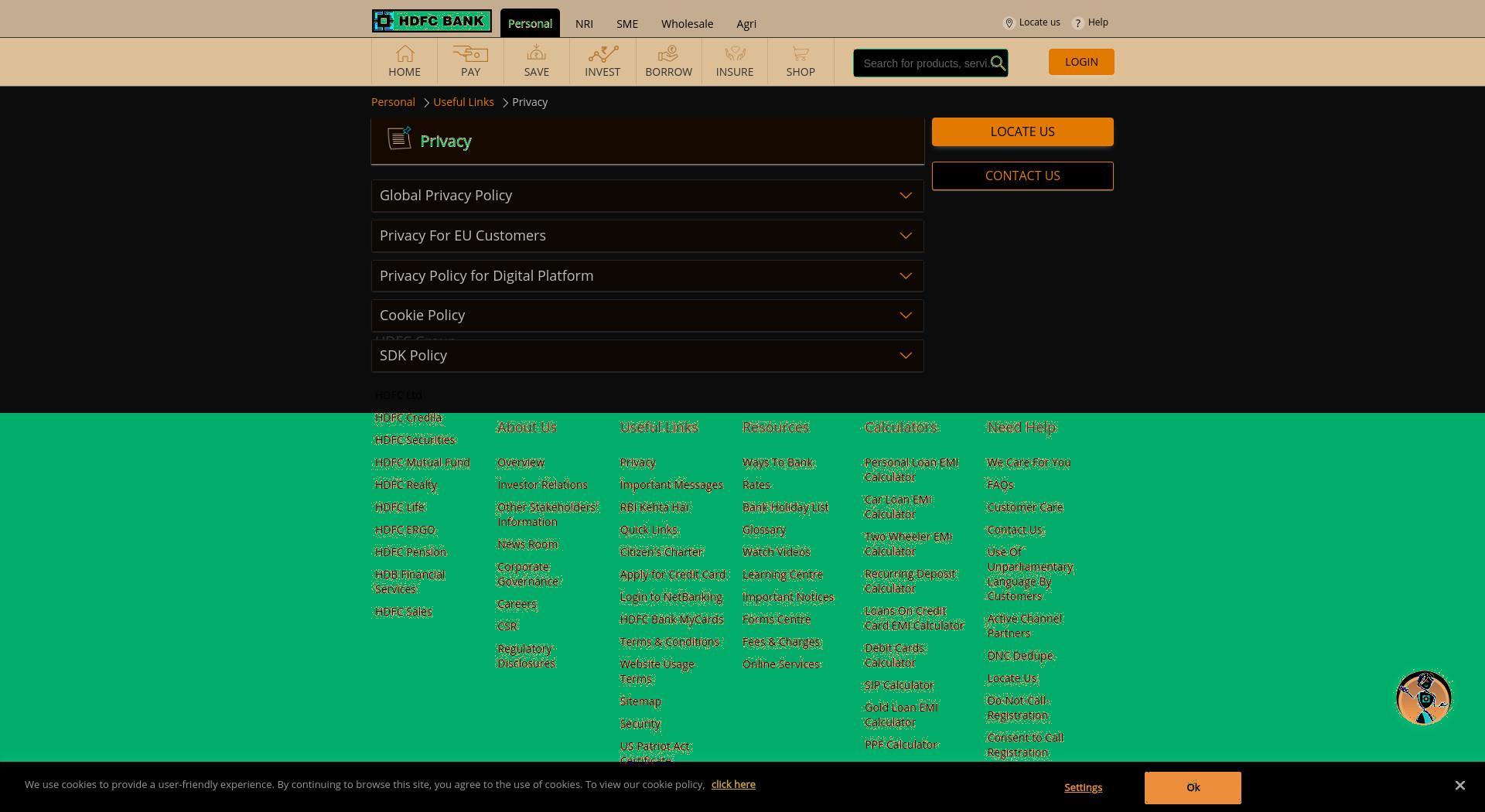Image resolution: width=1485 pixels, height=812 pixels.
Task: Open Watch Videos footer link
Action: click(776, 552)
